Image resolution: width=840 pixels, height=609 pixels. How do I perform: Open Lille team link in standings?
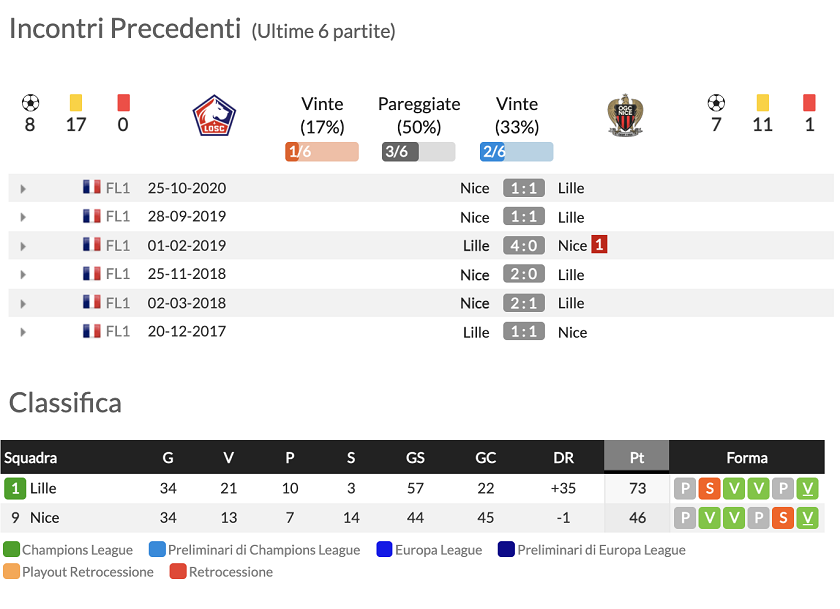(x=43, y=489)
